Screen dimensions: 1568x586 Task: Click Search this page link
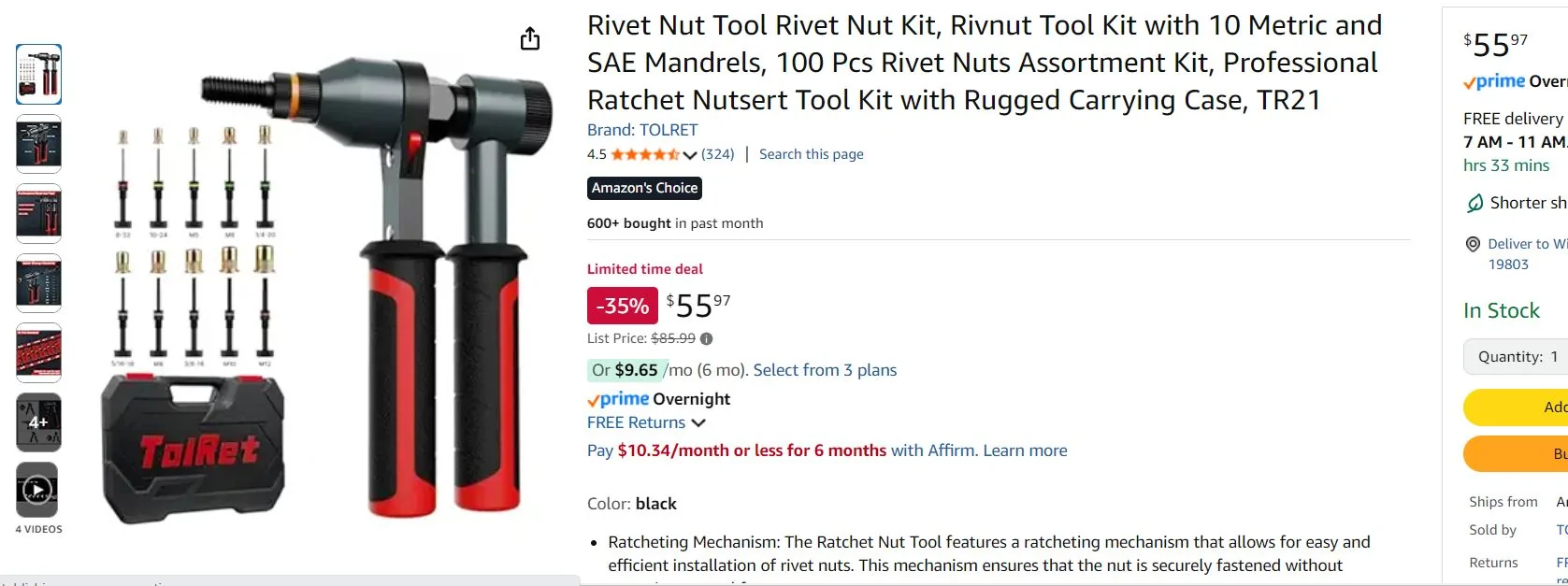tap(811, 154)
